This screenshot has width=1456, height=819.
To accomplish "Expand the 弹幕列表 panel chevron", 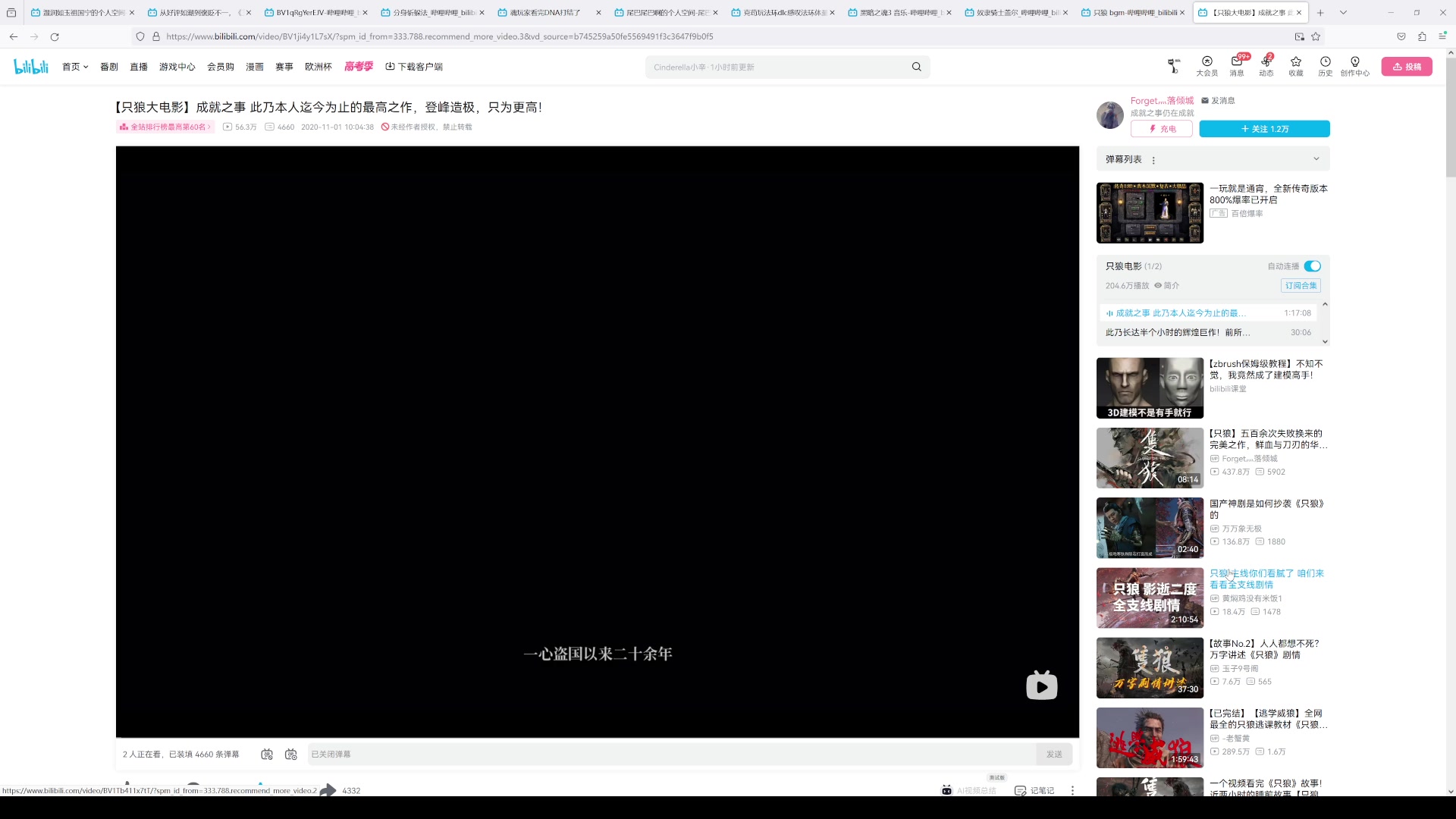I will tap(1316, 158).
